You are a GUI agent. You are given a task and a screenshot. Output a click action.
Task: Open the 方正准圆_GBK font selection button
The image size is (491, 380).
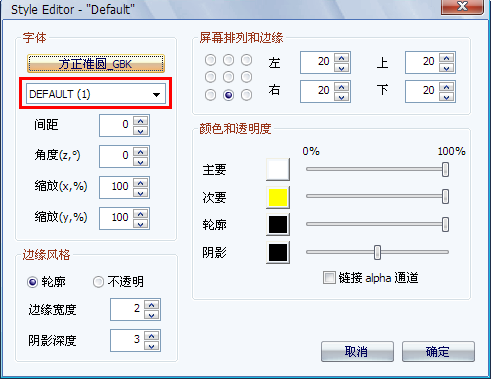[x=96, y=64]
